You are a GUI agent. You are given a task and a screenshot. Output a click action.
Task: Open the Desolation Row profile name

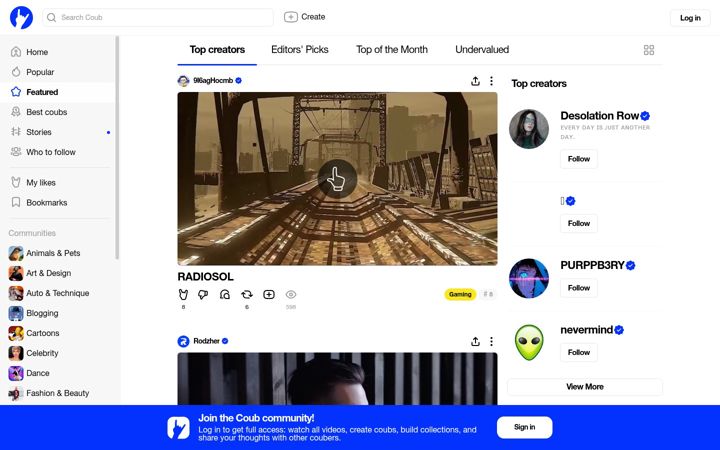[599, 116]
